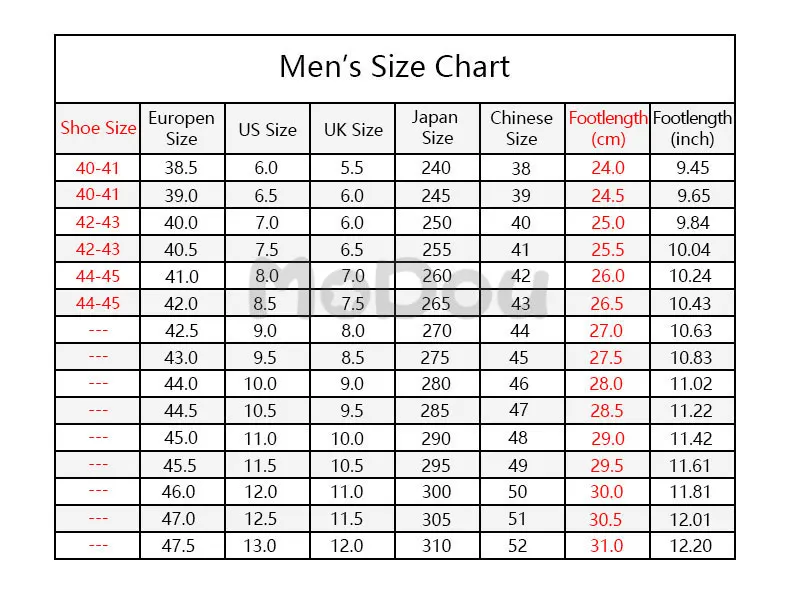
Task: Select the Japan size 275 cell
Action: pyautogui.click(x=437, y=357)
